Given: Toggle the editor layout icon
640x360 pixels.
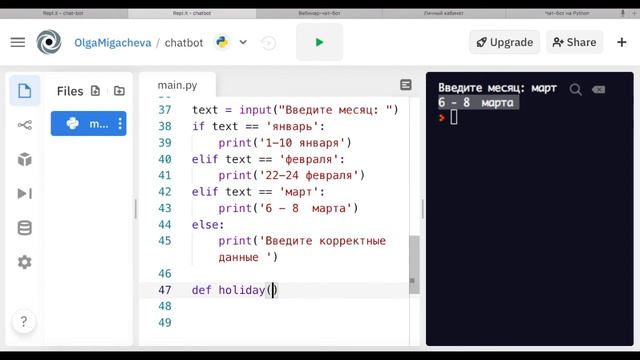Looking at the screenshot, I should [x=406, y=85].
